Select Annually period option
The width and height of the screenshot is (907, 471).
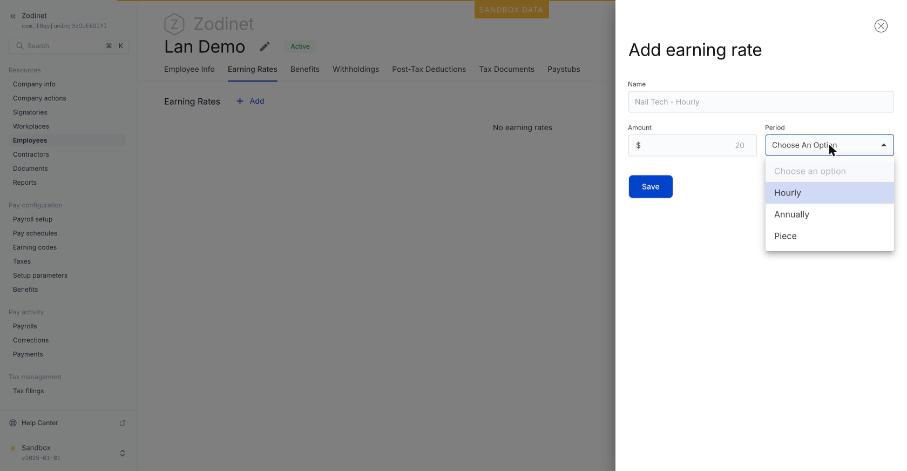(x=829, y=215)
